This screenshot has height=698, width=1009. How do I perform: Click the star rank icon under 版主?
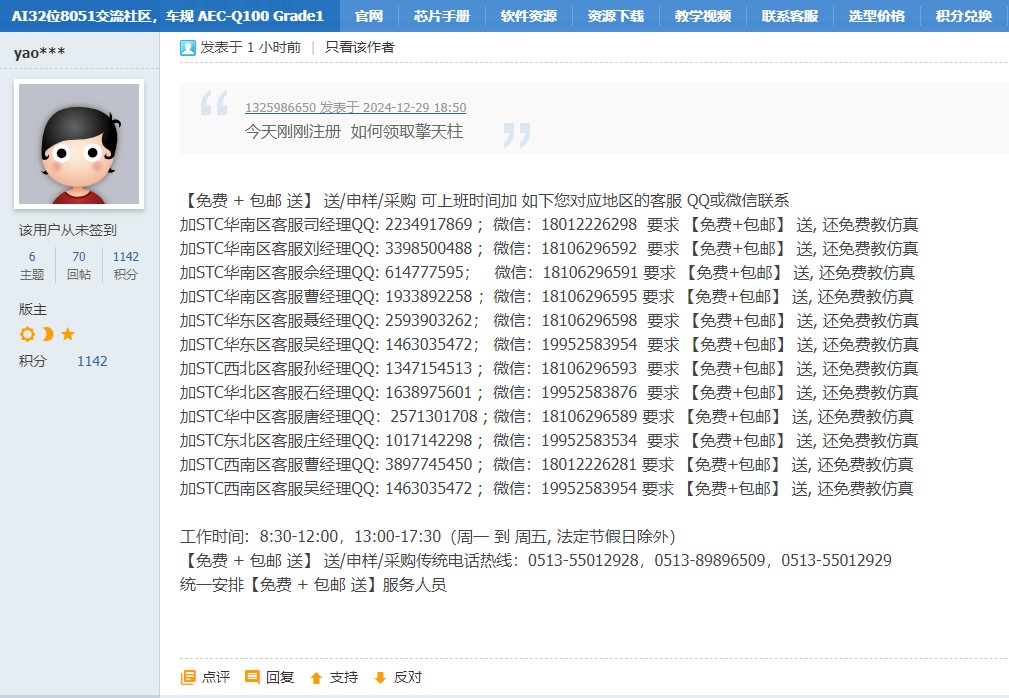point(68,334)
